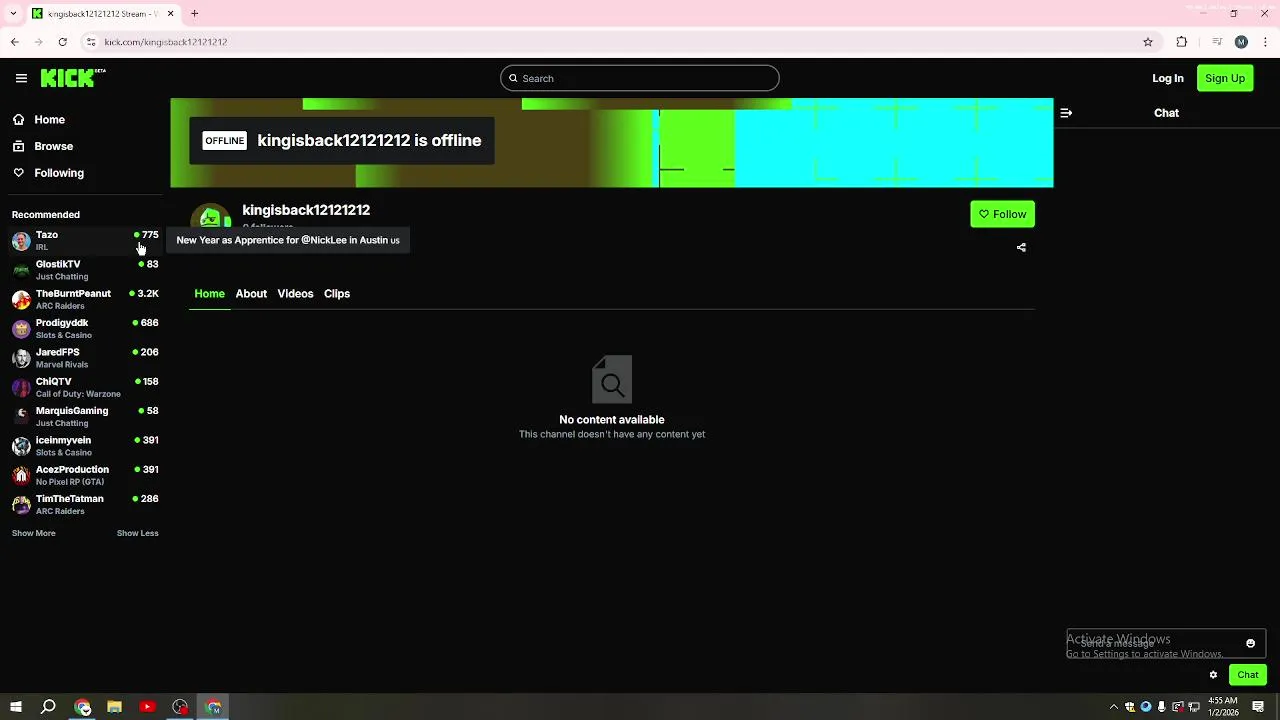Click the Send a message field
1280x720 pixels.
click(1166, 643)
